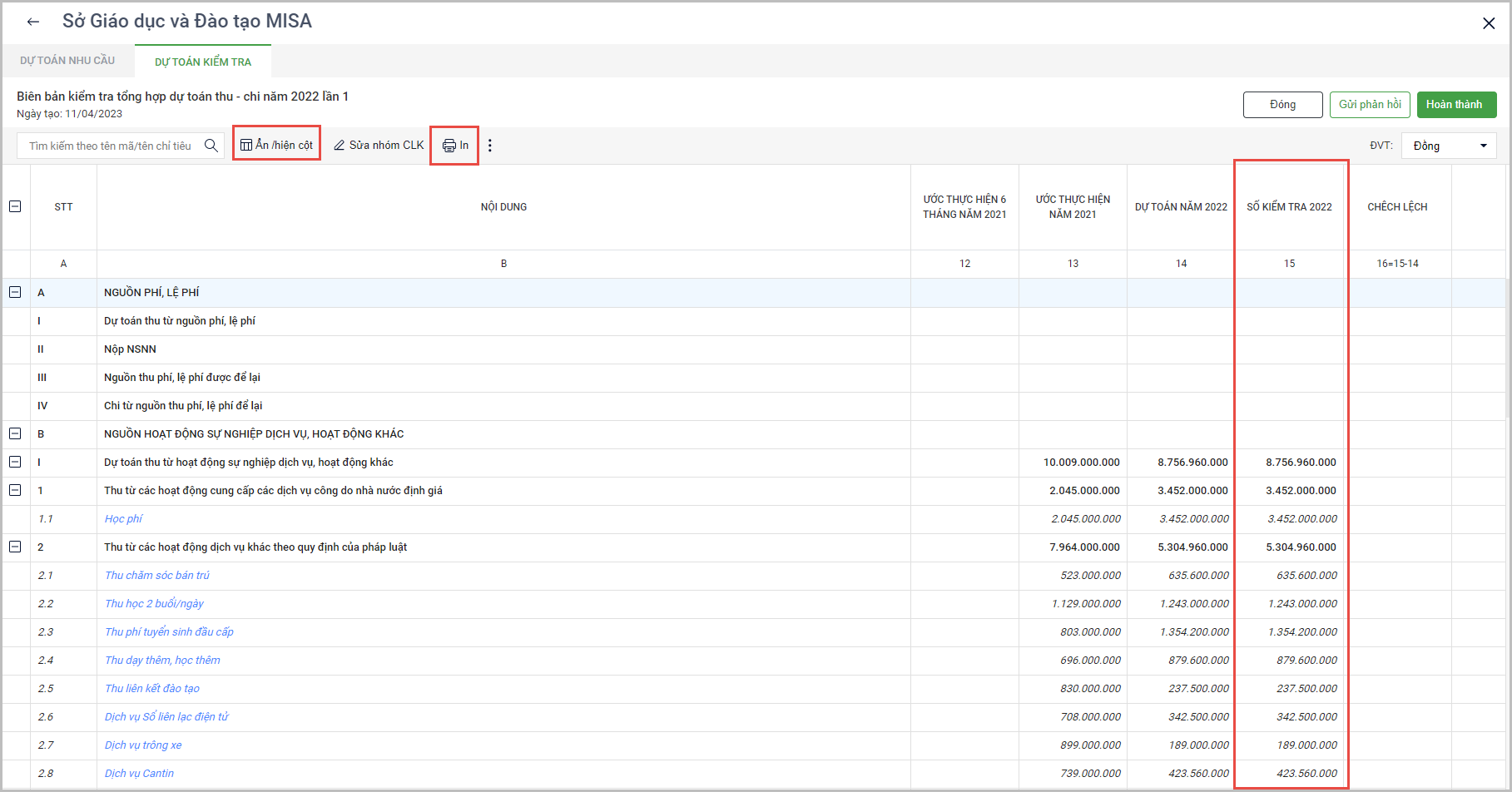Open the three-dot more options menu
Screen dimensions: 1512x792
(x=490, y=146)
